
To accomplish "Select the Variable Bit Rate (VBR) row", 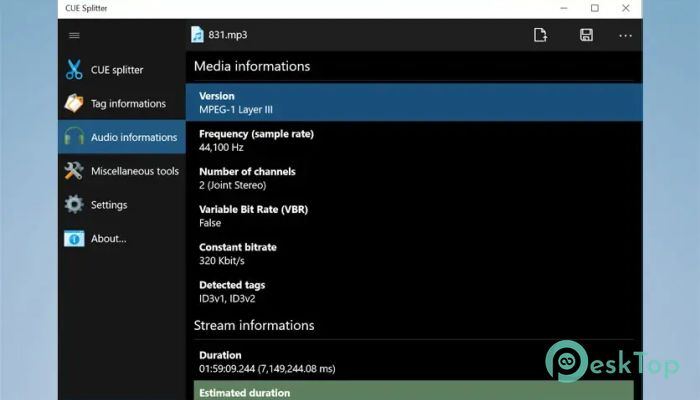I will tap(414, 216).
